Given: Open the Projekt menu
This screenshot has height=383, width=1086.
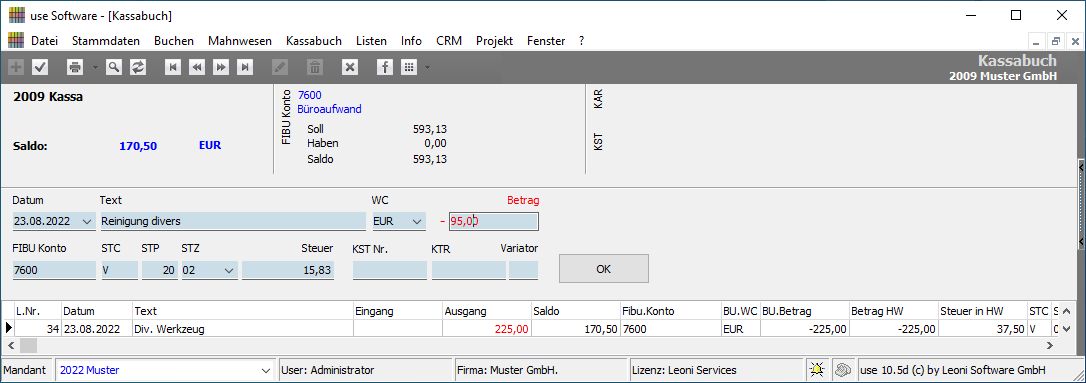Looking at the screenshot, I should tap(495, 41).
